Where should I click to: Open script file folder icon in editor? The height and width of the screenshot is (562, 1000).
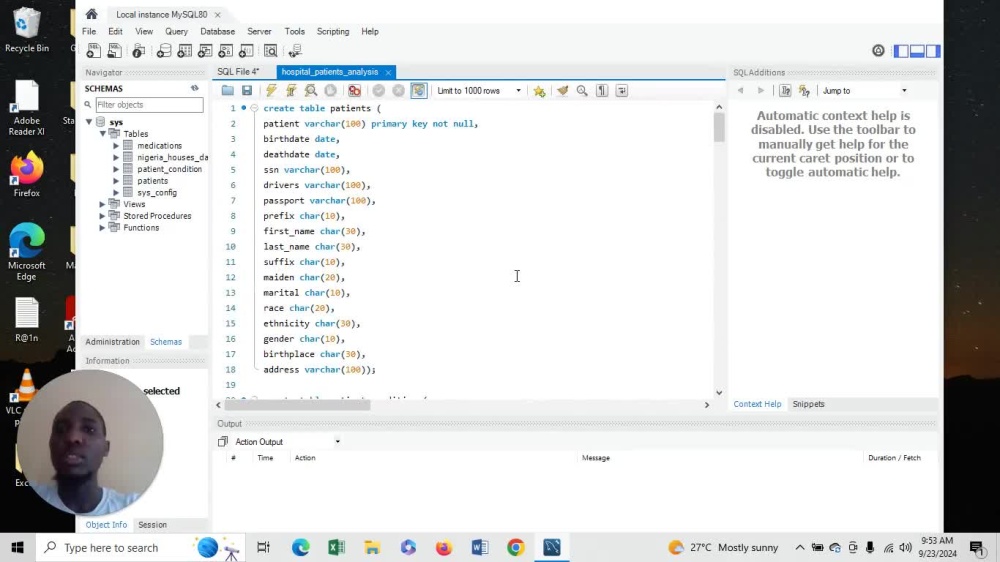tap(227, 91)
